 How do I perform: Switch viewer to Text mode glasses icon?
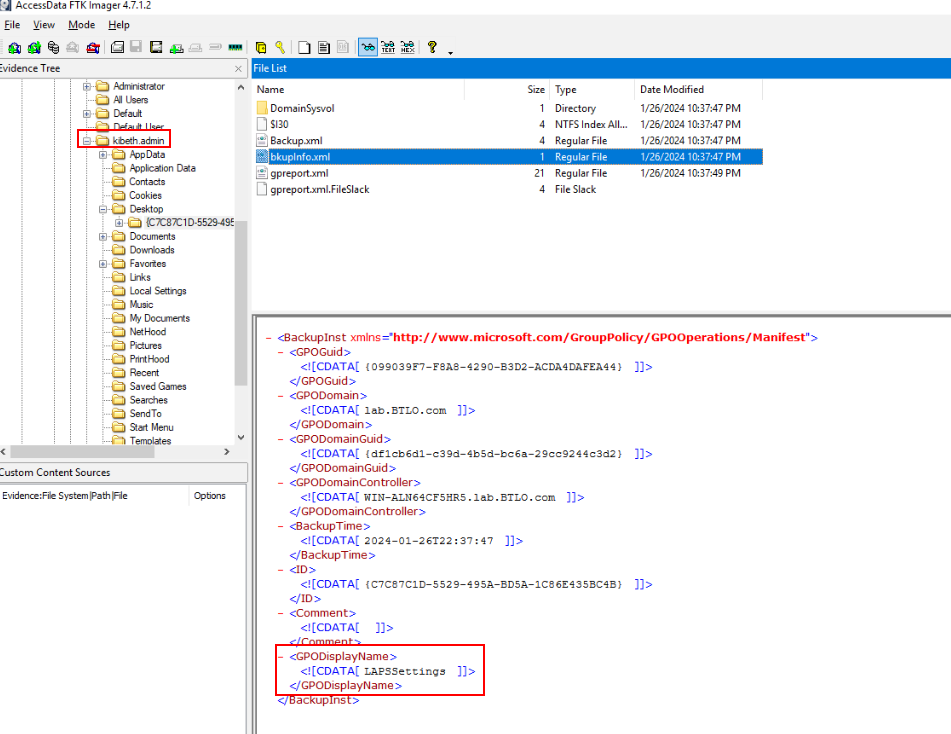click(x=388, y=47)
